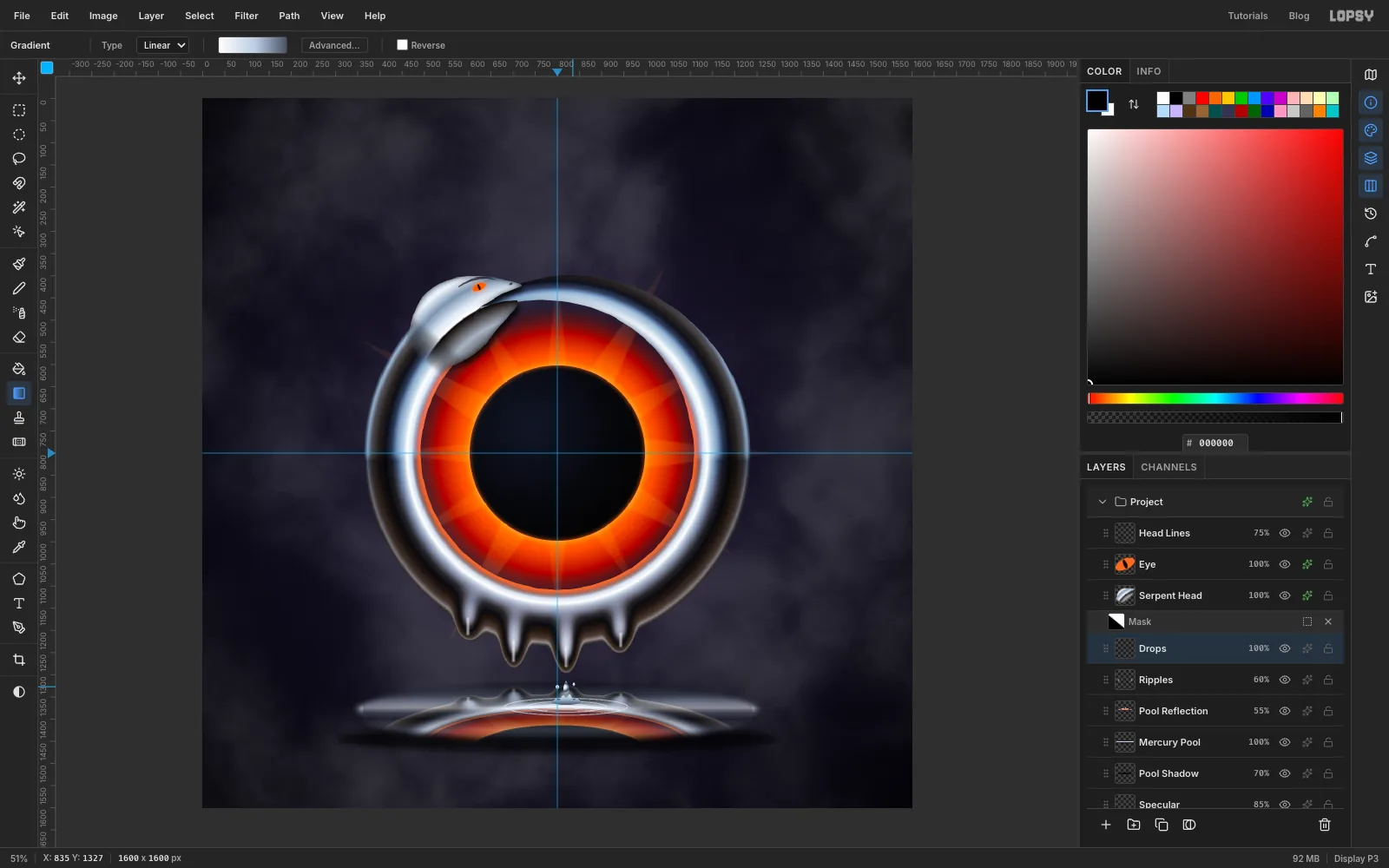
Task: Open the Layer menu
Action: 151,16
